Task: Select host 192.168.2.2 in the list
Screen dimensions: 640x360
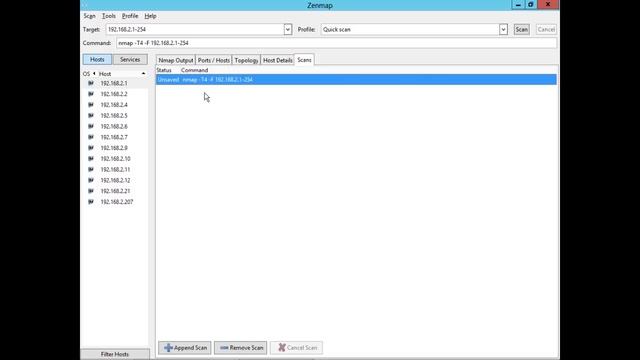Action: 115,94
